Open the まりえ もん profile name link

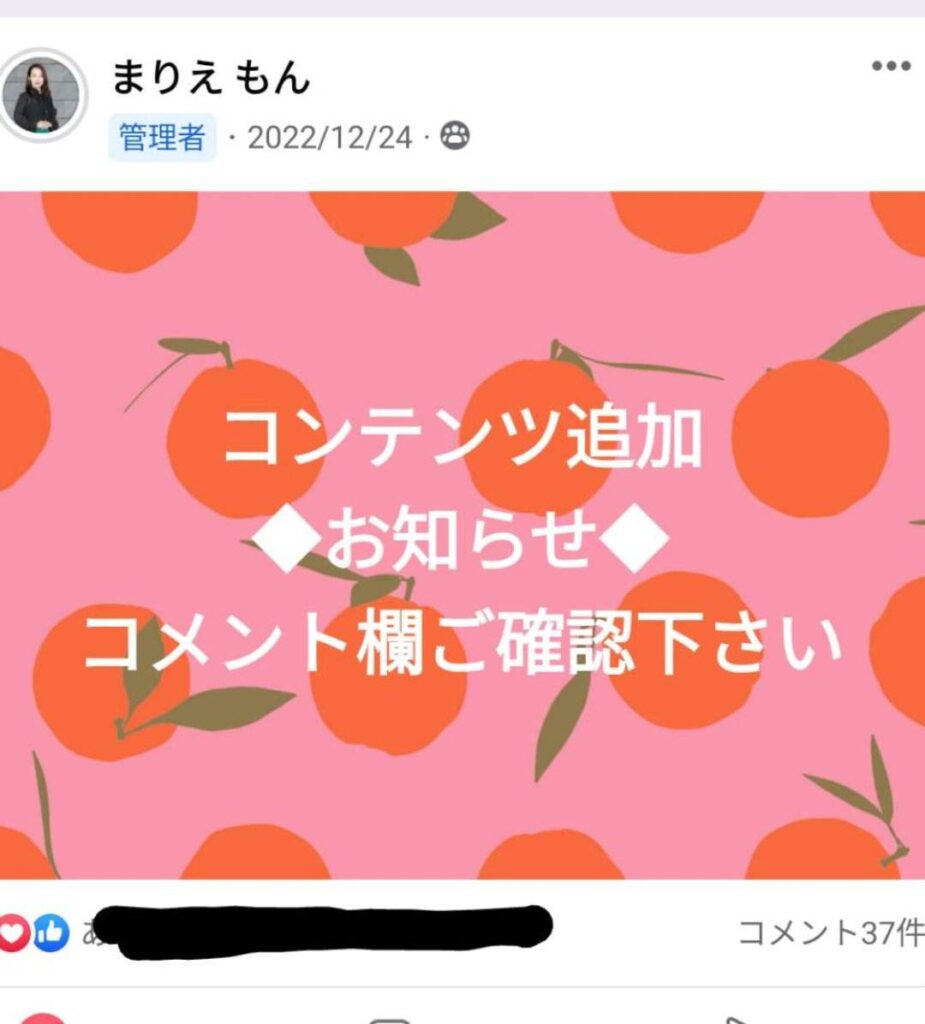[210, 78]
